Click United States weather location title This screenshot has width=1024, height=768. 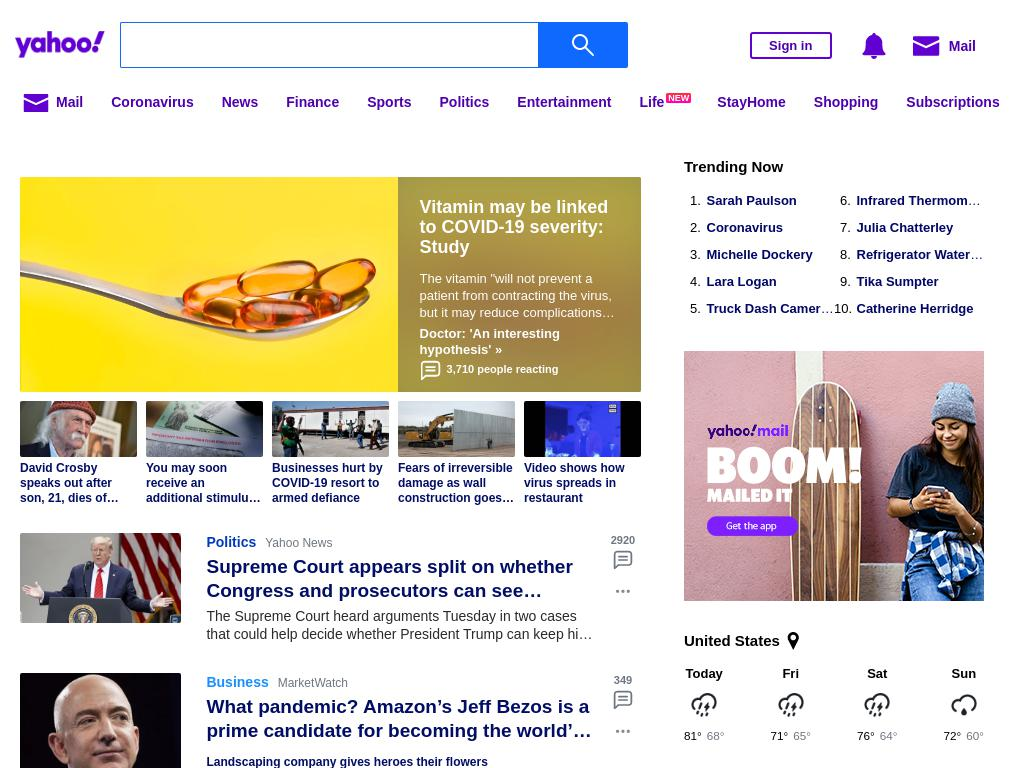(731, 641)
